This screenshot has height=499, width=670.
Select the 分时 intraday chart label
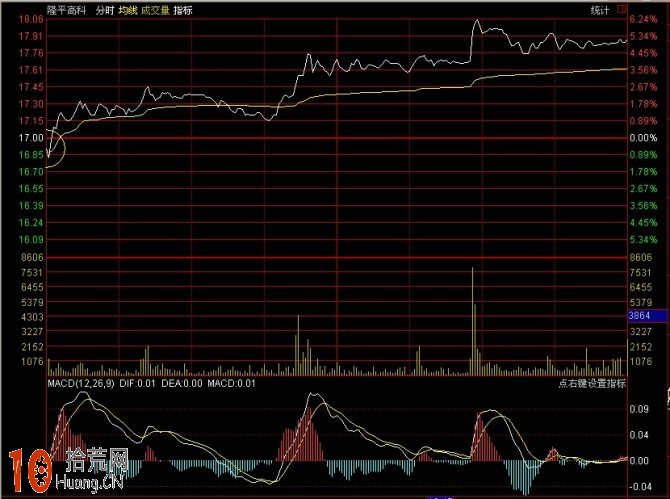[x=105, y=10]
